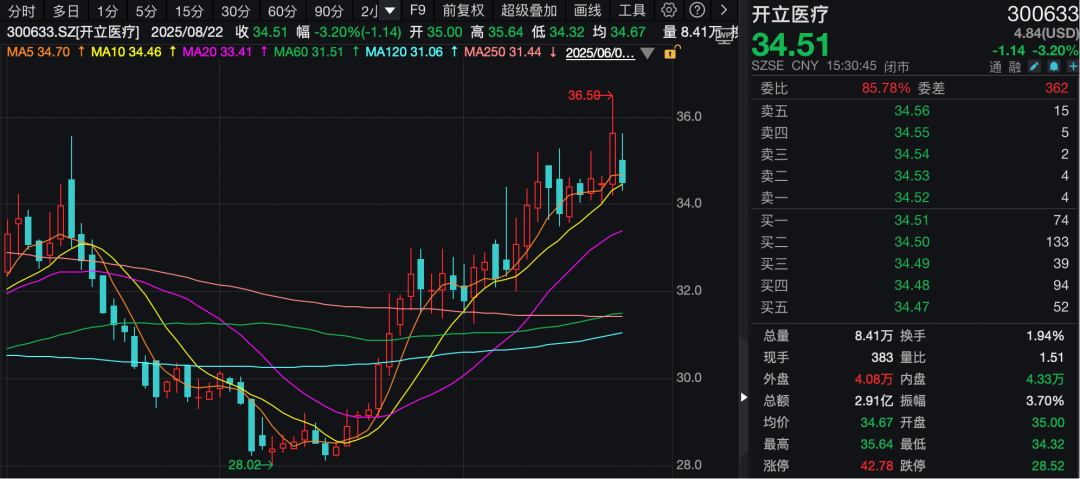Open the 画线 drawing tools
The image size is (1080, 479).
[x=588, y=11]
